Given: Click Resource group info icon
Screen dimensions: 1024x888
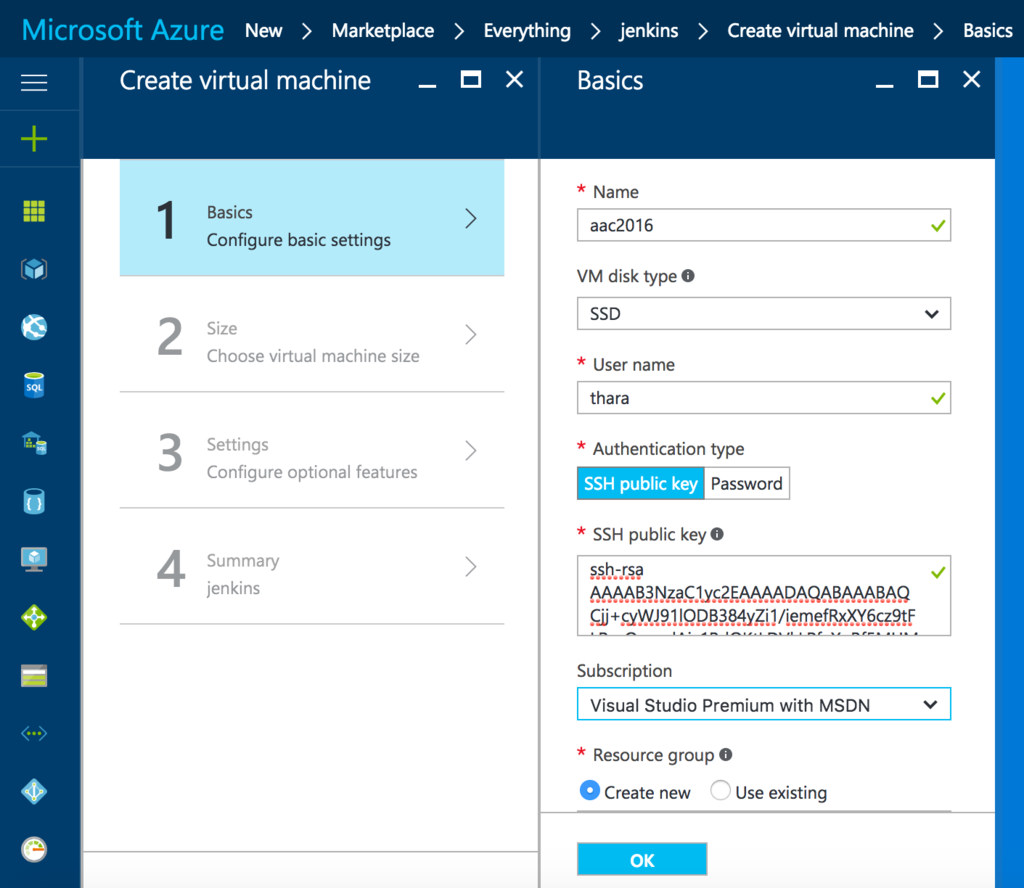Looking at the screenshot, I should click(x=726, y=755).
